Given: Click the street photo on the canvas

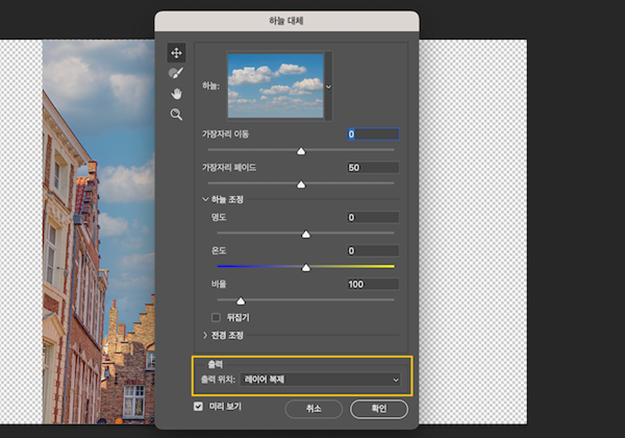Looking at the screenshot, I should click(98, 231).
